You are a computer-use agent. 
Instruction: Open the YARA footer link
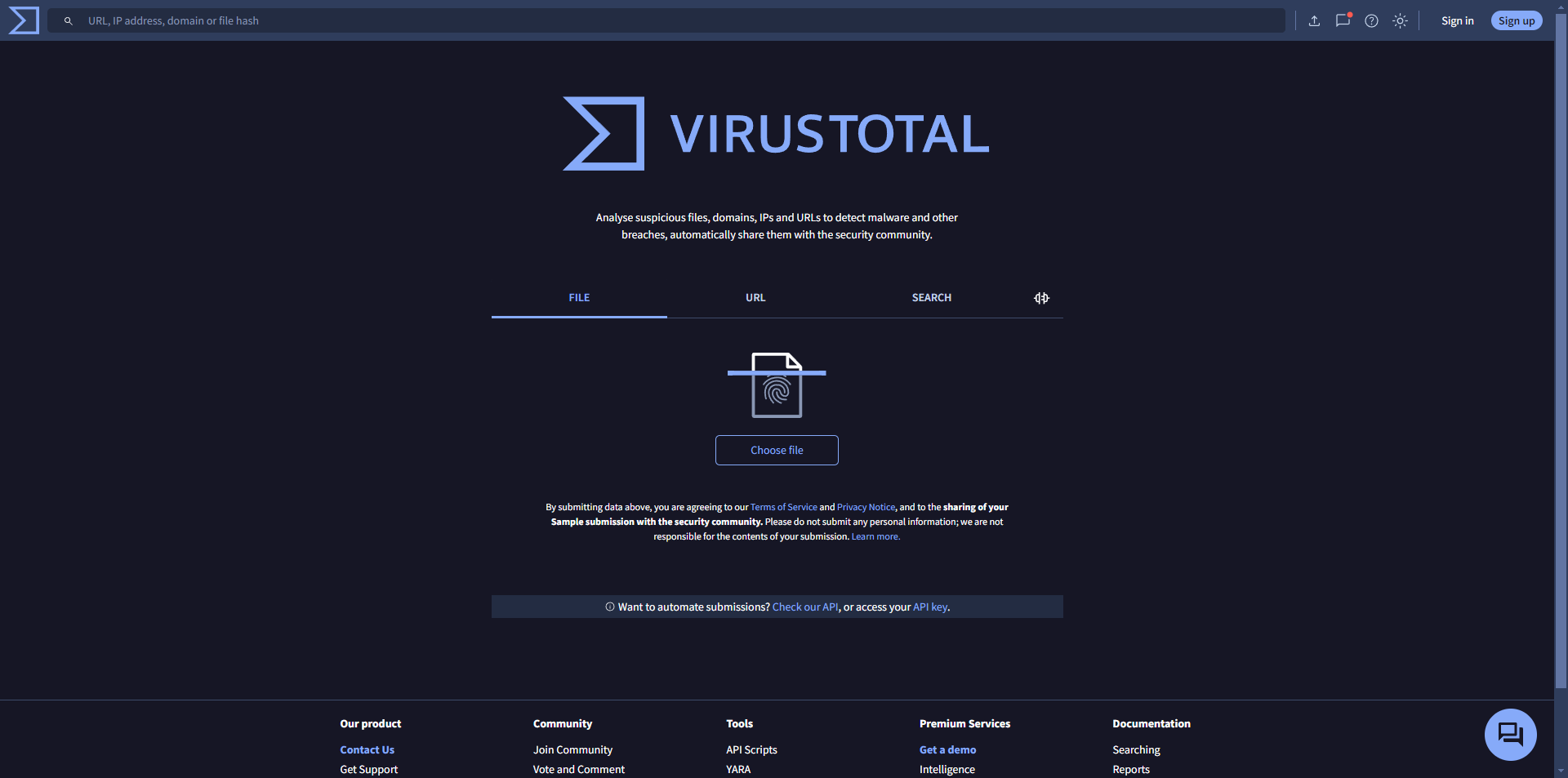738,769
